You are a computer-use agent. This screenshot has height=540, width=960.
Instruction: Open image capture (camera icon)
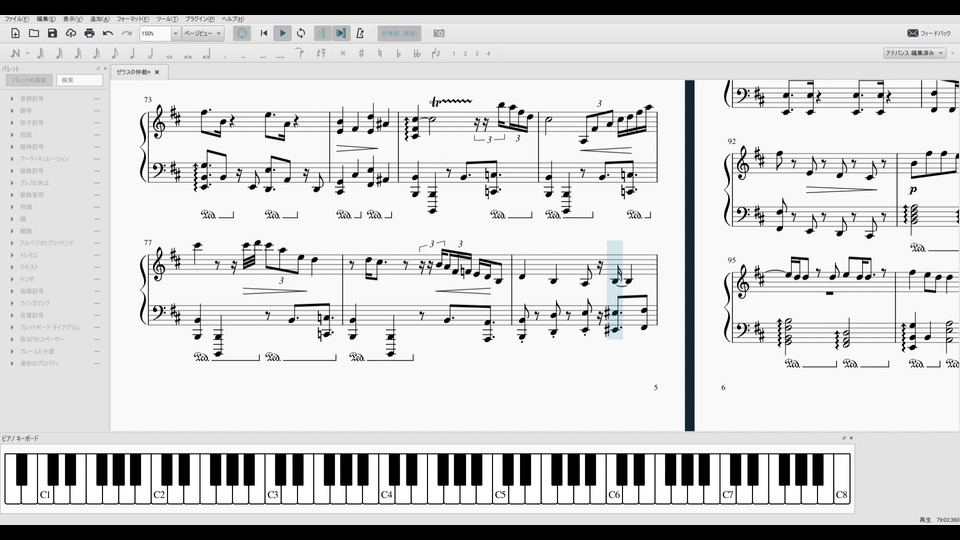439,33
